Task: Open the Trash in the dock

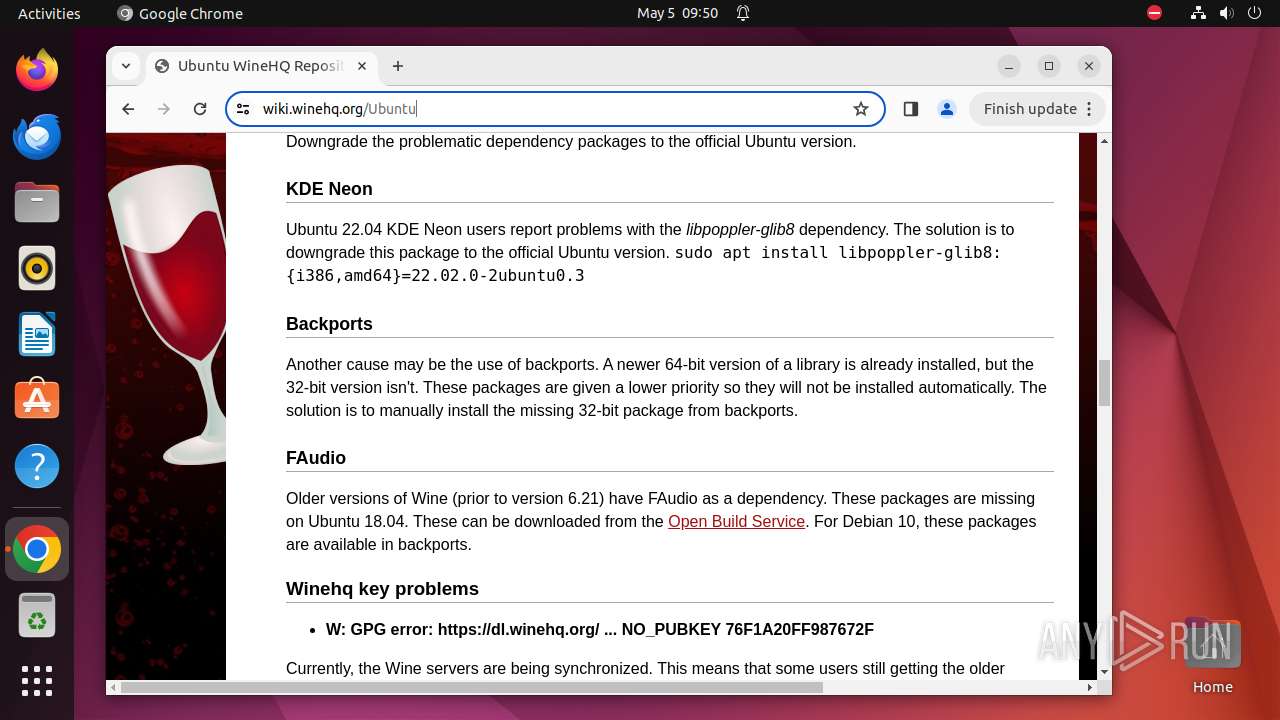Action: (x=37, y=617)
